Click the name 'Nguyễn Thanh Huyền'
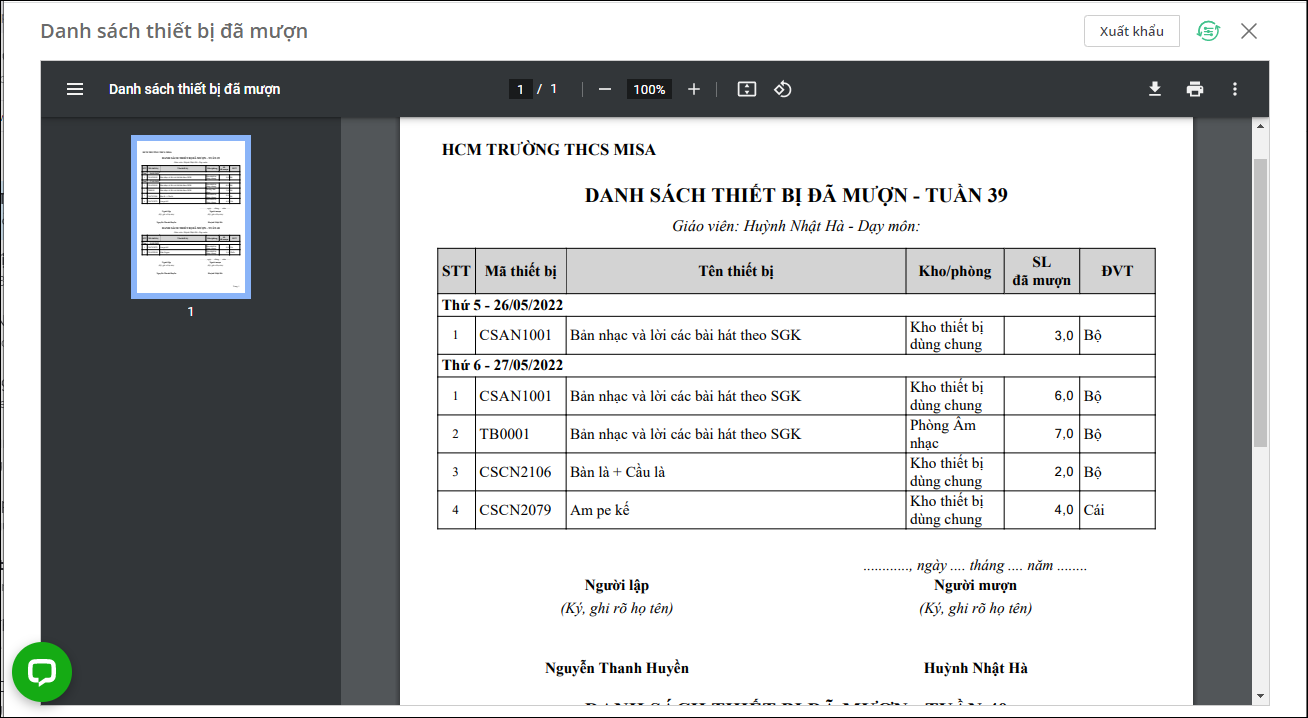1308x718 pixels. 617,668
